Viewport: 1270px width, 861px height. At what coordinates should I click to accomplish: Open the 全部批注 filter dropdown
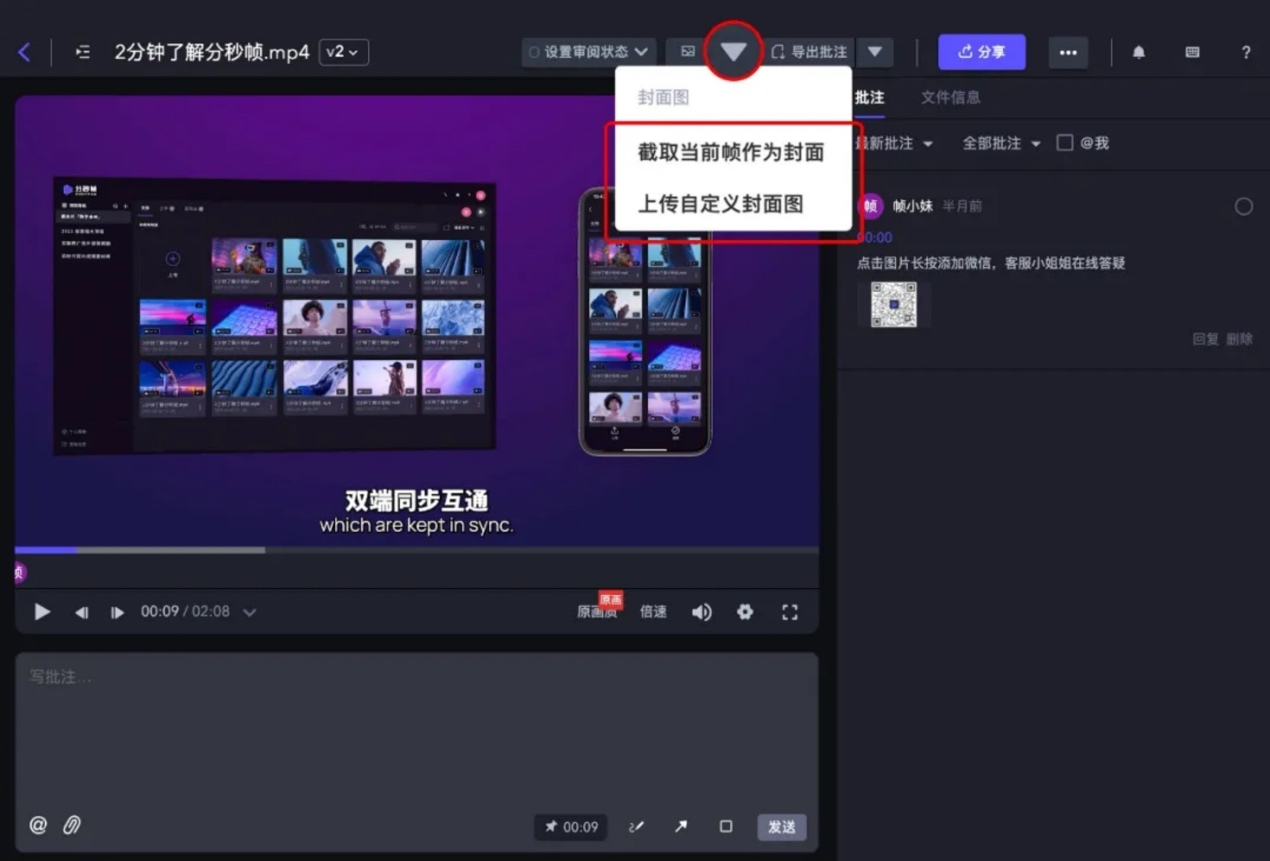click(1001, 143)
